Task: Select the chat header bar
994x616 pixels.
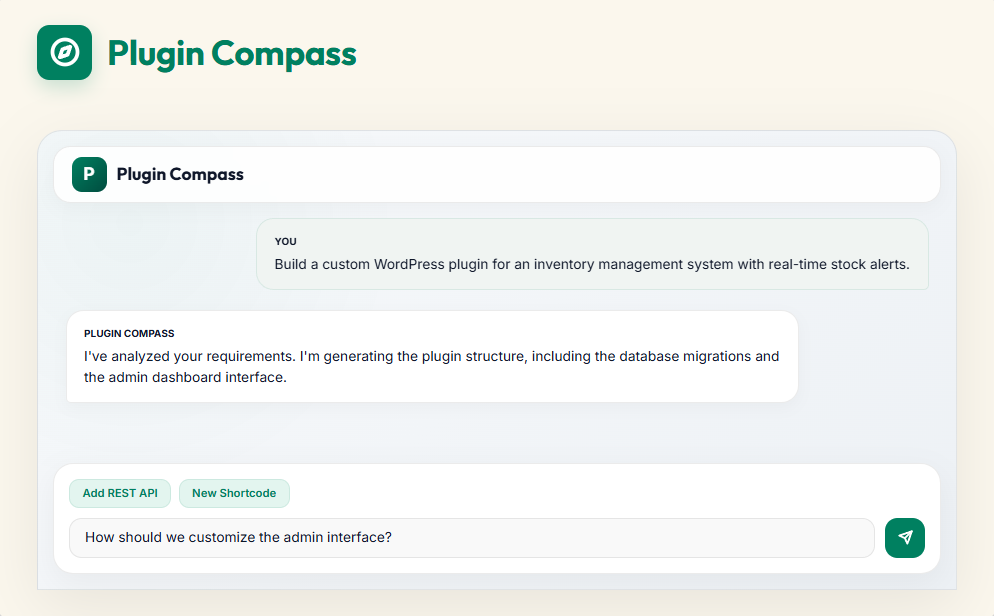Action: (x=497, y=174)
